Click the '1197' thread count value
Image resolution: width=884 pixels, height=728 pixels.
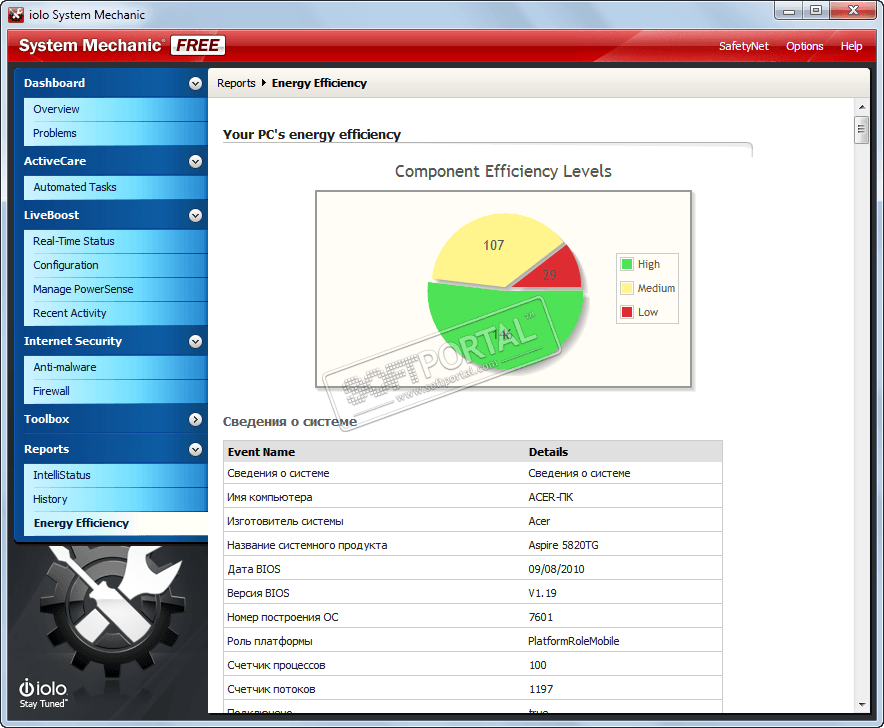tap(541, 689)
